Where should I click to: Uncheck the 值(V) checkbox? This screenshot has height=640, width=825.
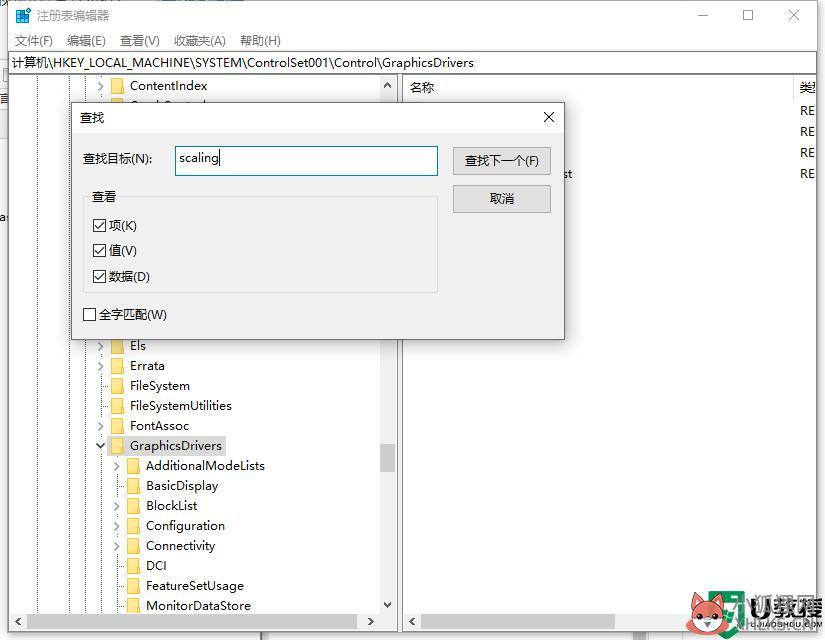99,251
